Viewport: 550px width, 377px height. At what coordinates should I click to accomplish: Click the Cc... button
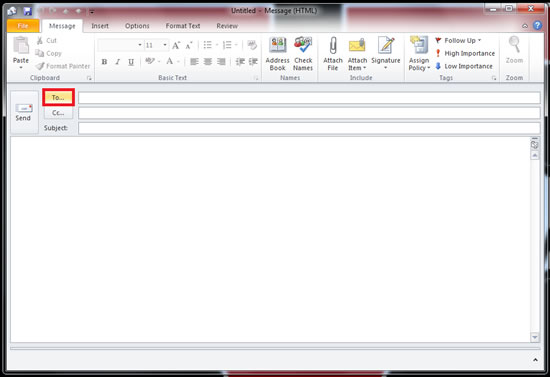[58, 113]
